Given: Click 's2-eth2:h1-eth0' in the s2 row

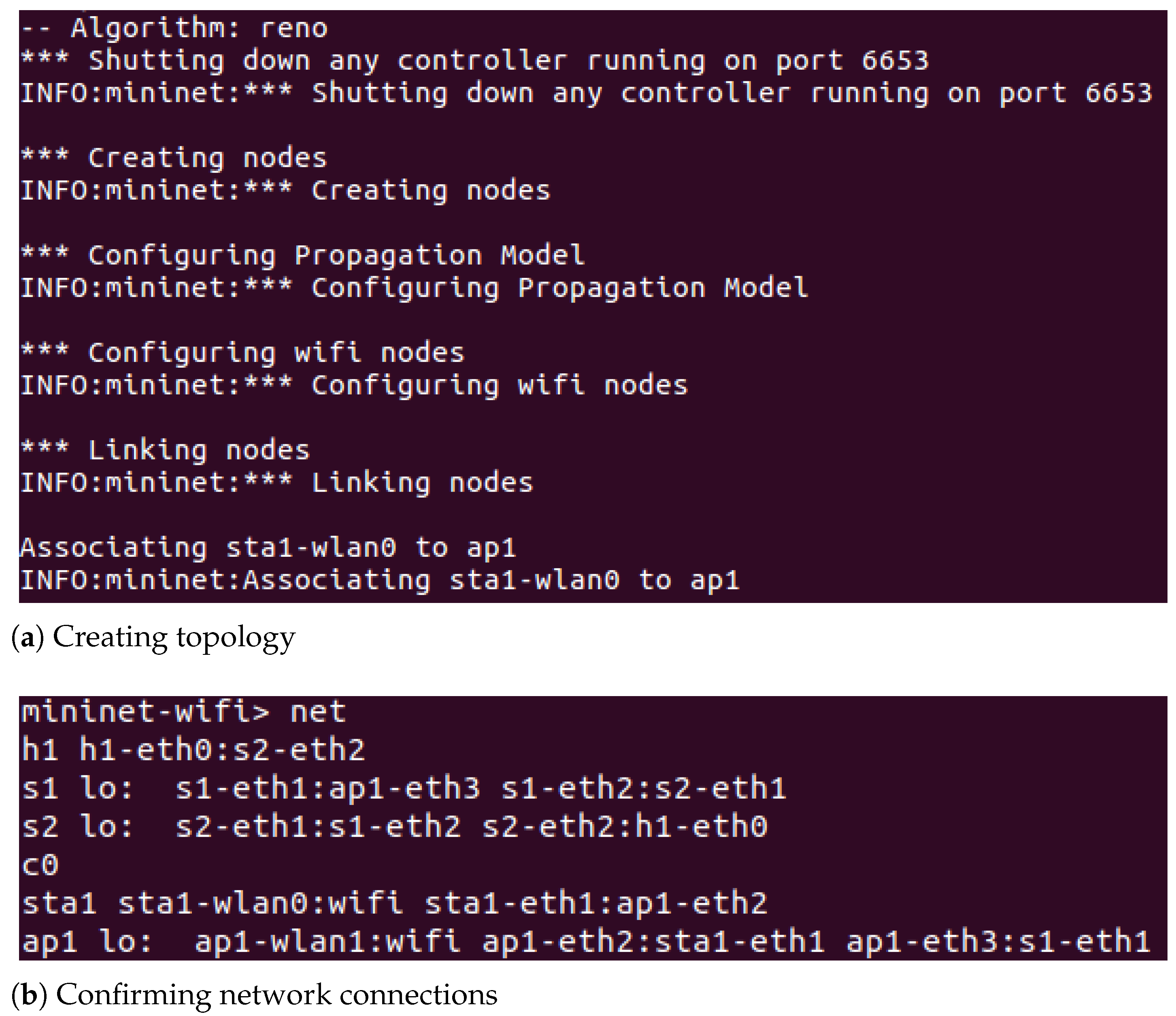Looking at the screenshot, I should pos(624,826).
